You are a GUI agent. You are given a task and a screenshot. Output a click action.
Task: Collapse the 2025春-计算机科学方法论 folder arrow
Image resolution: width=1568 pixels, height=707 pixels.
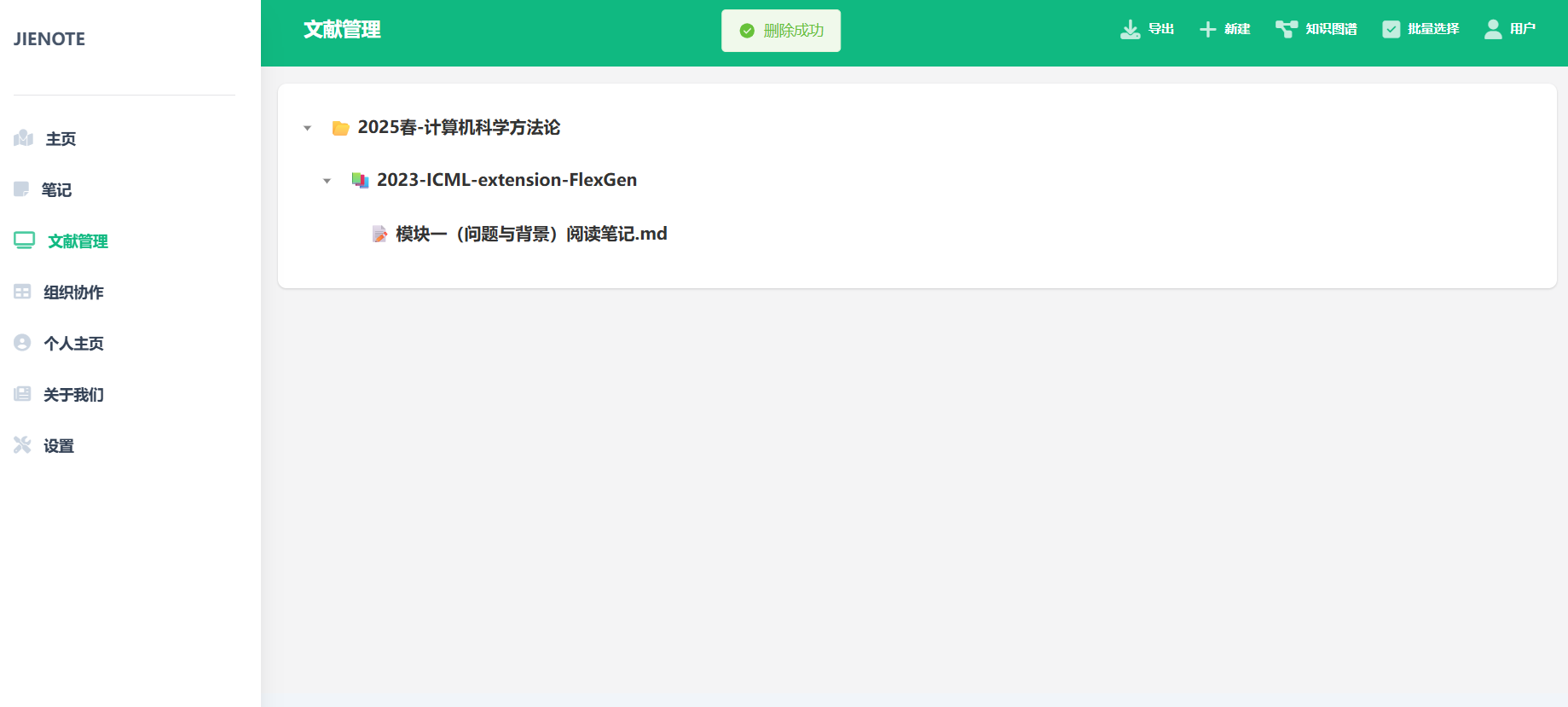pos(308,129)
